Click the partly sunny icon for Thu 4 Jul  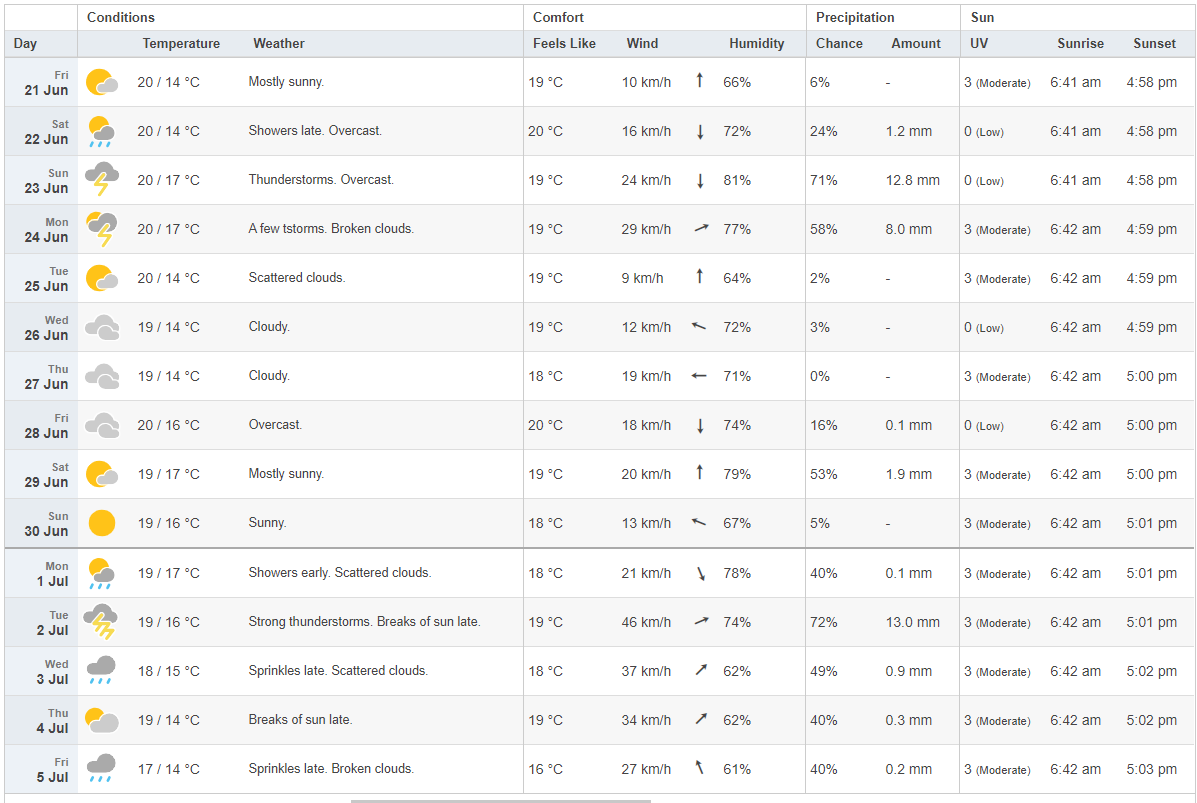102,720
